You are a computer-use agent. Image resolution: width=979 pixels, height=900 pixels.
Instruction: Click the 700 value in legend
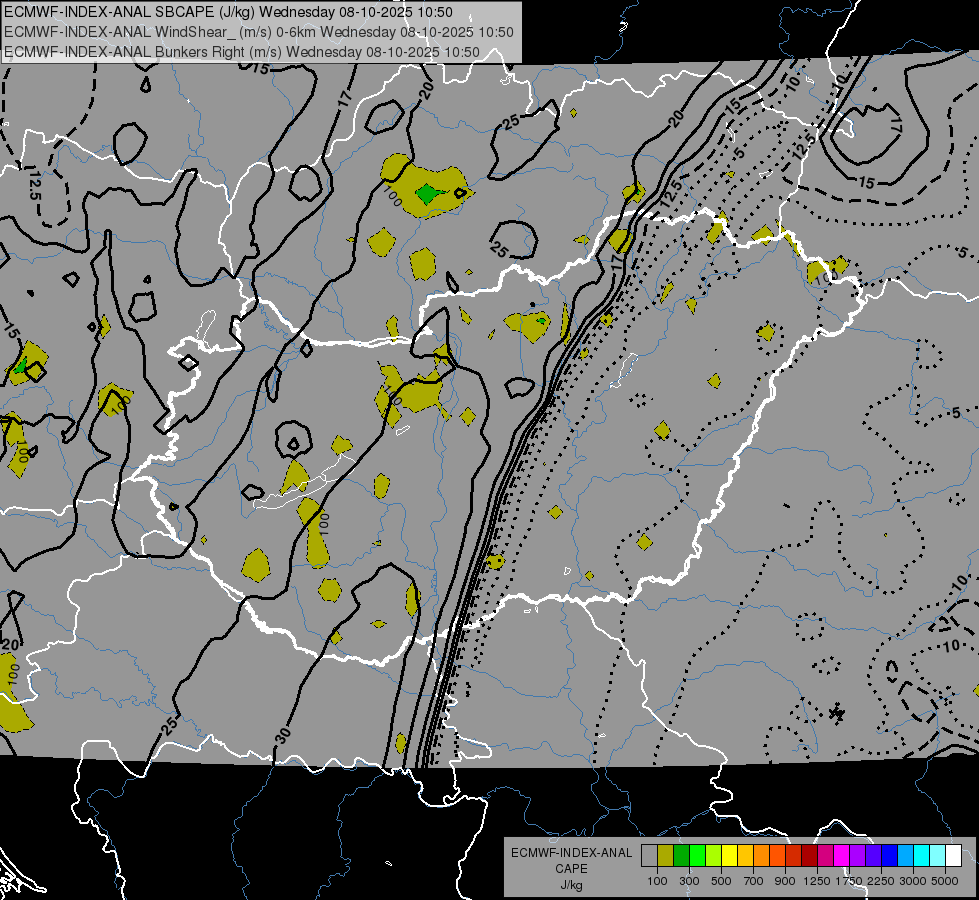[x=754, y=881]
